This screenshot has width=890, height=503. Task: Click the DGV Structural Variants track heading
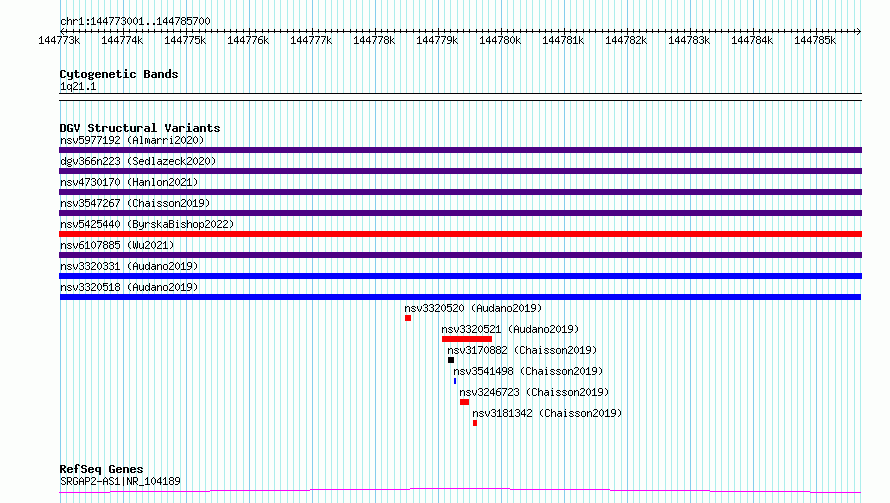coord(140,128)
